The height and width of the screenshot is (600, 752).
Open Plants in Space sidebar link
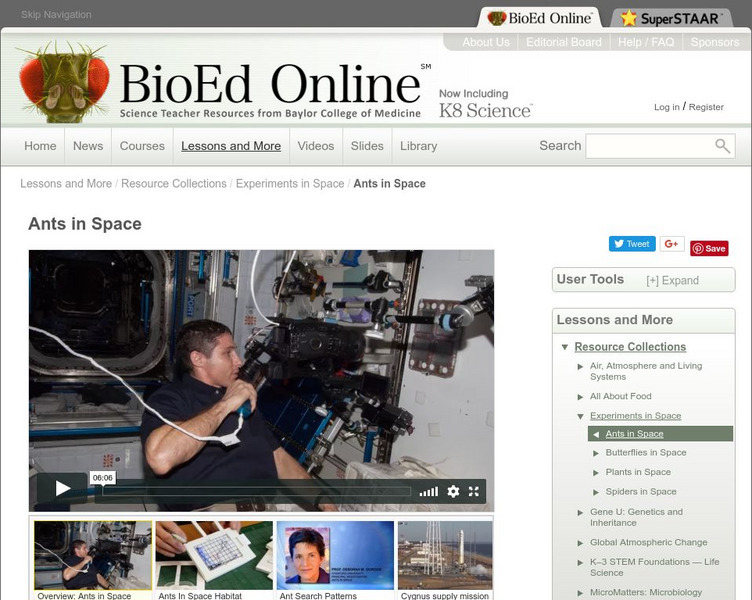(x=638, y=472)
